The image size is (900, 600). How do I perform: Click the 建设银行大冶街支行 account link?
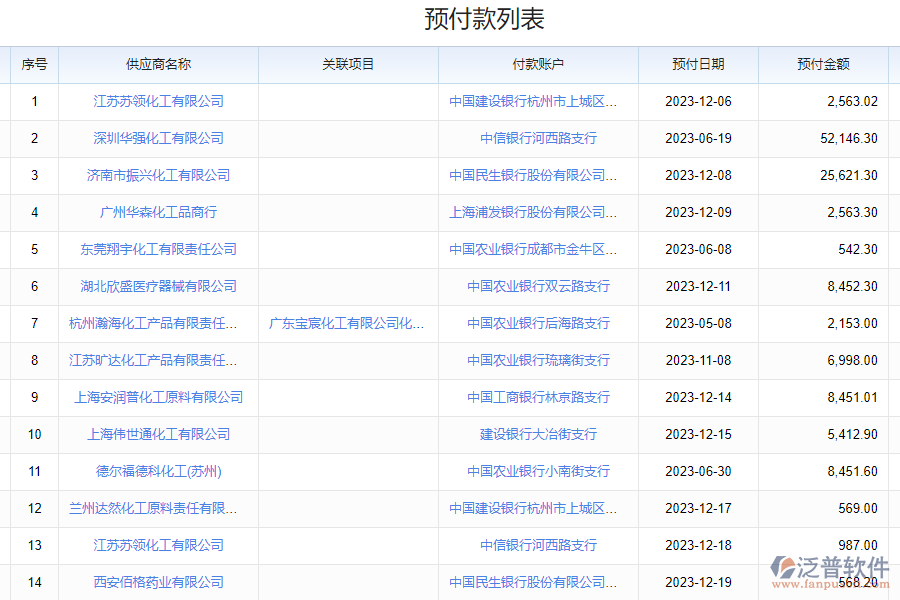pyautogui.click(x=538, y=434)
